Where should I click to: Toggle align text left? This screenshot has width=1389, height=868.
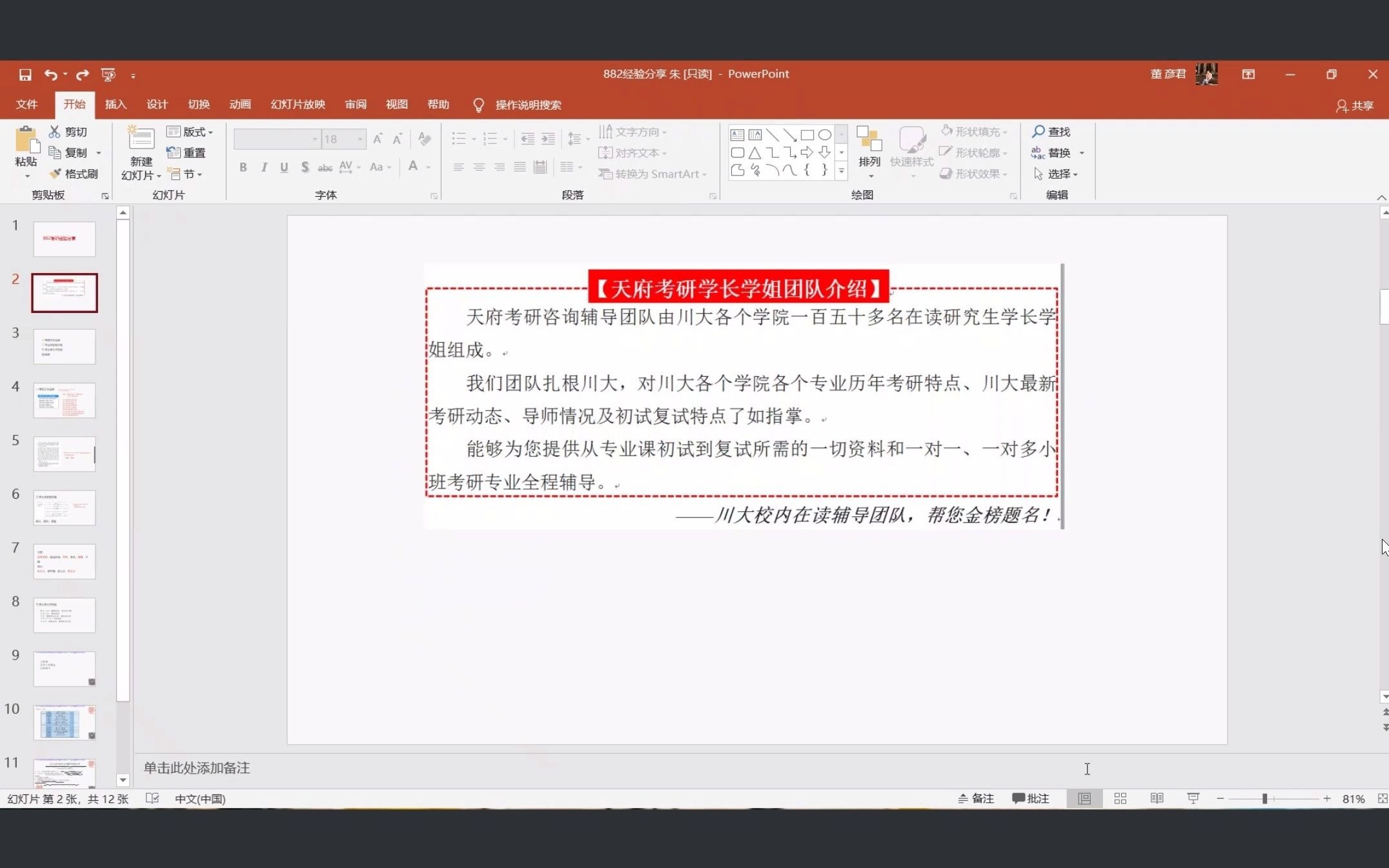(x=458, y=167)
